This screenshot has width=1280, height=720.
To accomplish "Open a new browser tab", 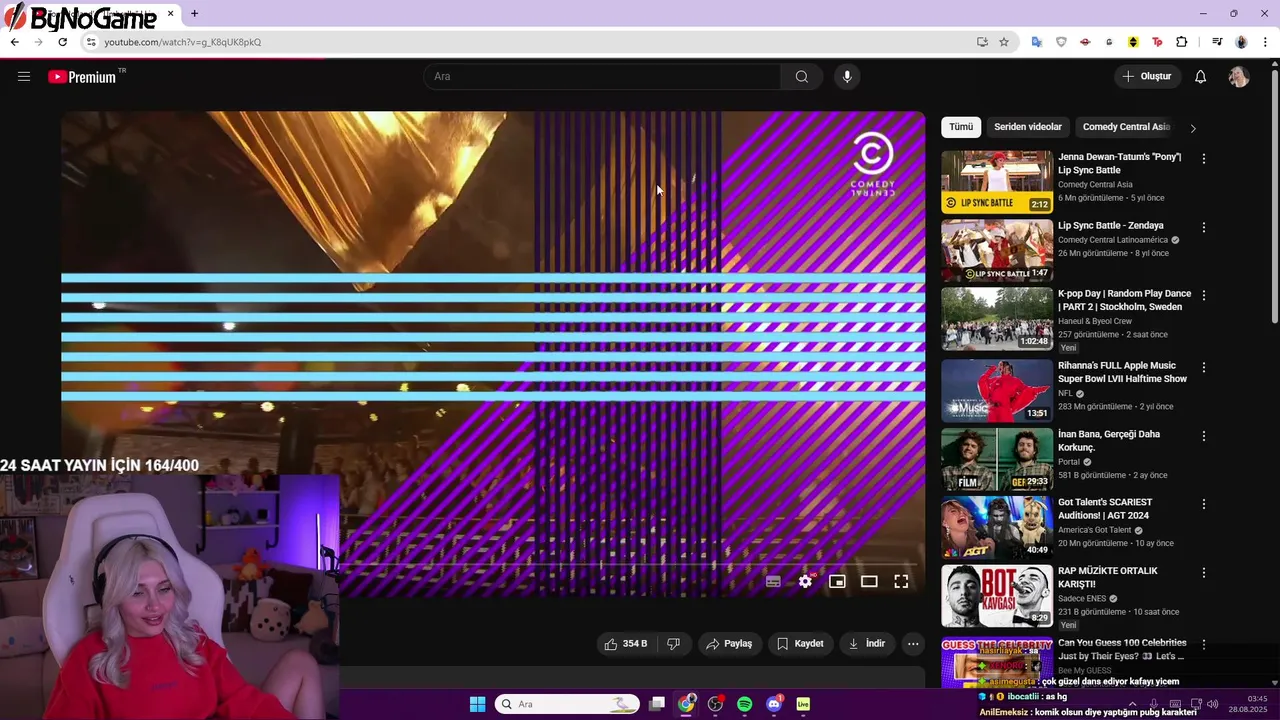I will coord(194,14).
